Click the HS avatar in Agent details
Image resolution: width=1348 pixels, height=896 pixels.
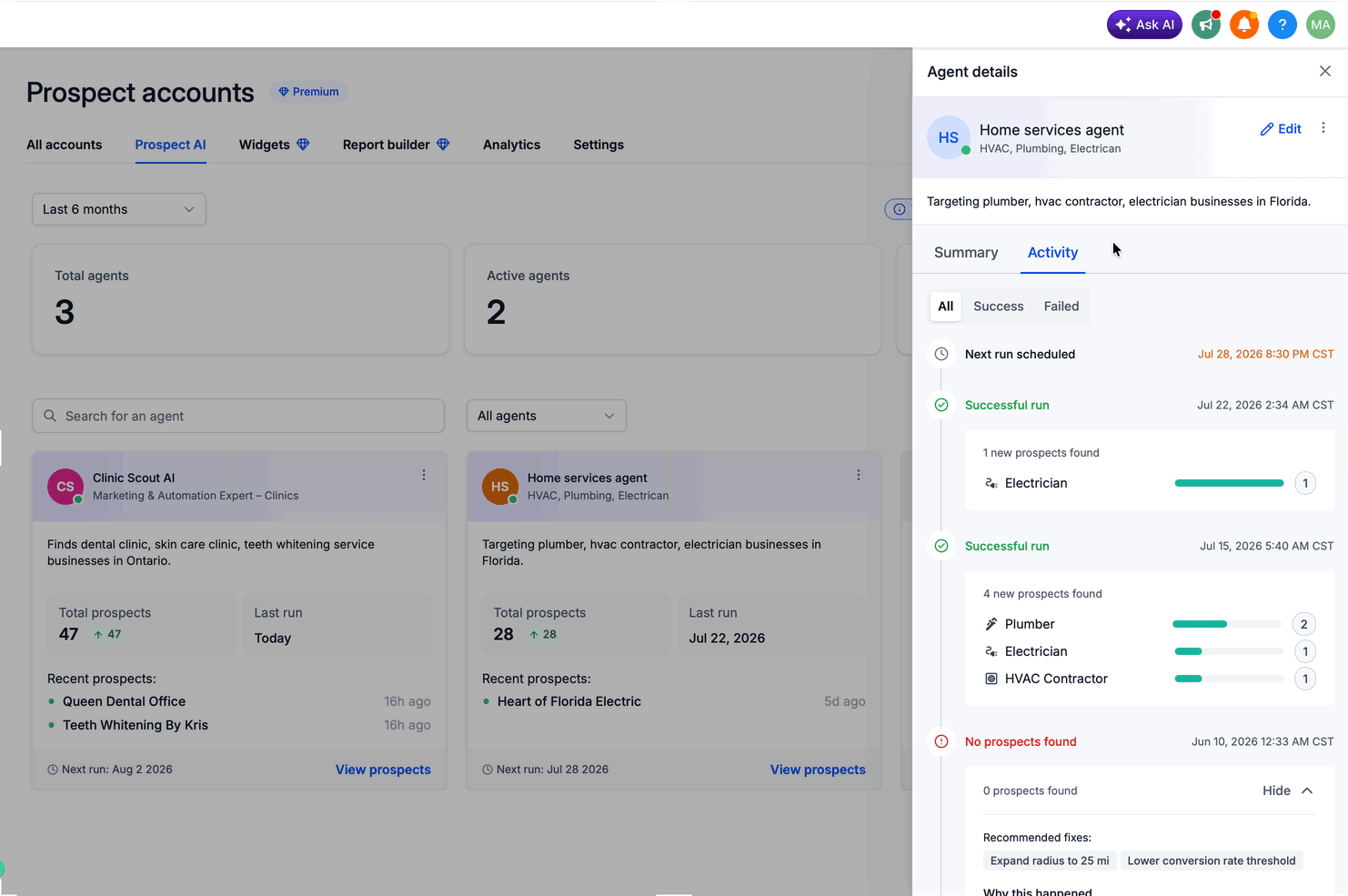949,137
